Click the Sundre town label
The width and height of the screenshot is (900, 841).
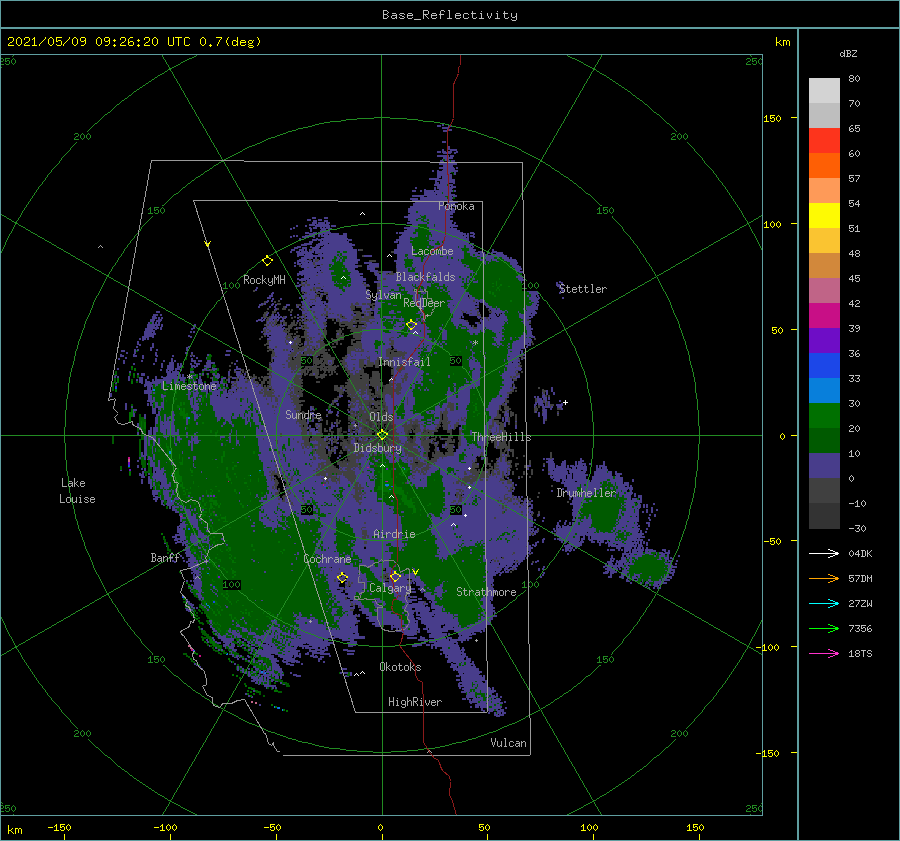303,414
